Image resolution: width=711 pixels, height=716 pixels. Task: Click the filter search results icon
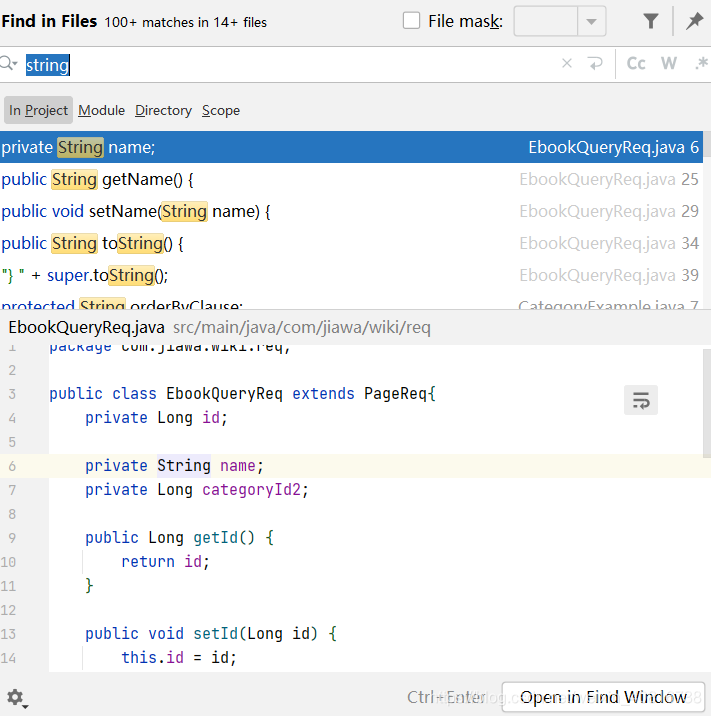(650, 21)
